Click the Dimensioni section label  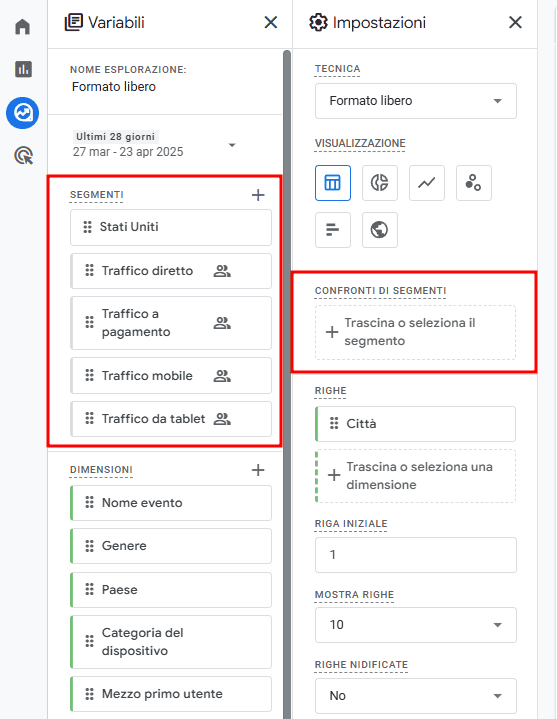pyautogui.click(x=101, y=470)
